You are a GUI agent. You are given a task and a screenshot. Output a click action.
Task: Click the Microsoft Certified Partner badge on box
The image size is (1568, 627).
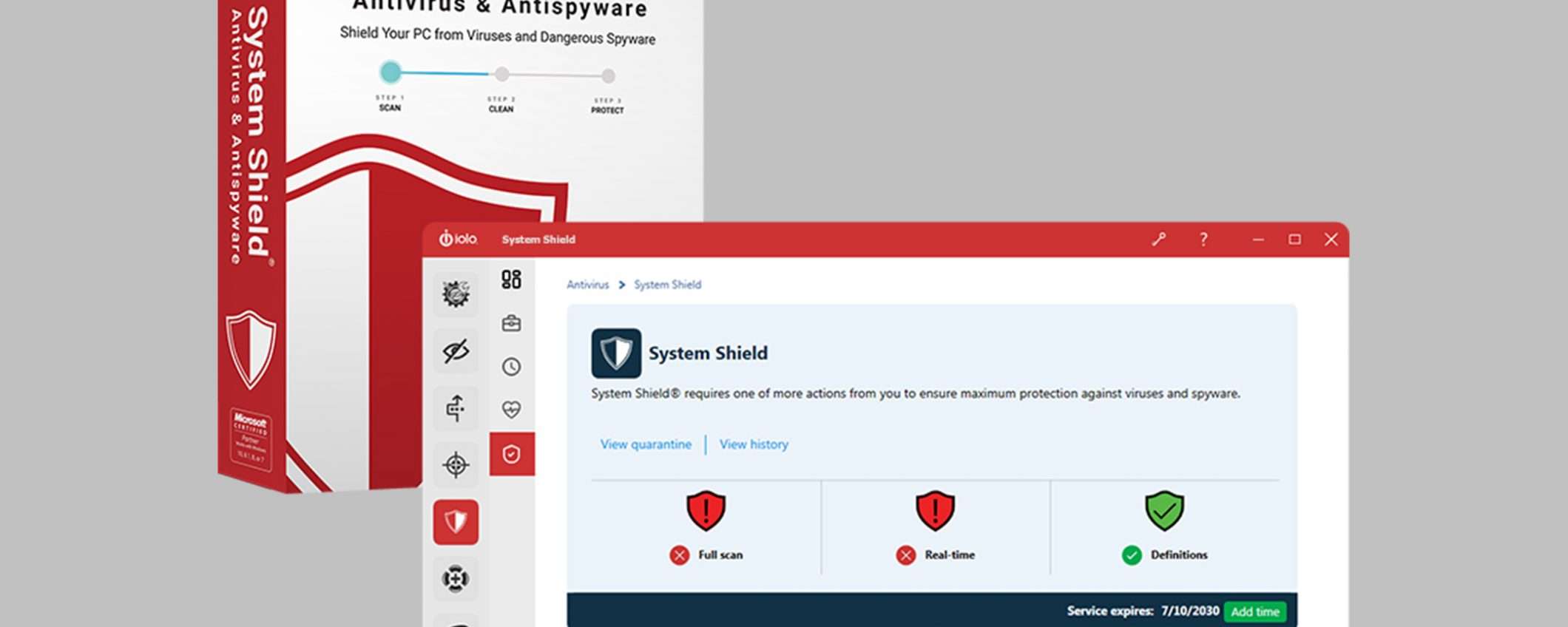(251, 438)
